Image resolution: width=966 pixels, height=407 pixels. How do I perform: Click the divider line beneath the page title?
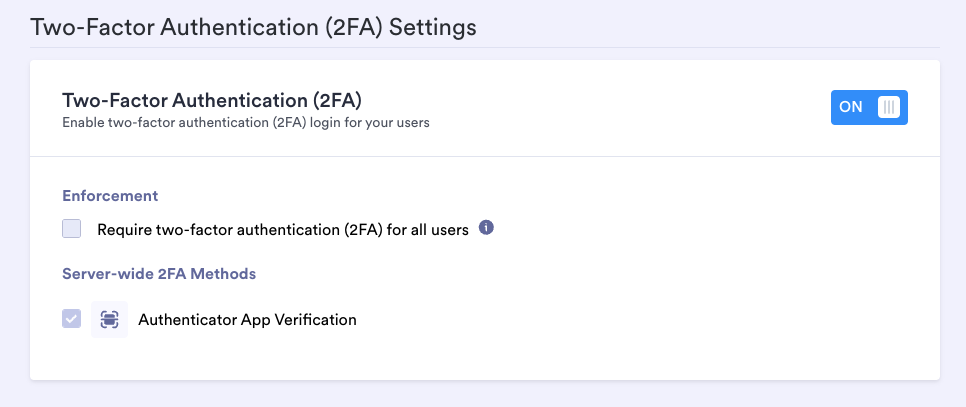(x=485, y=47)
